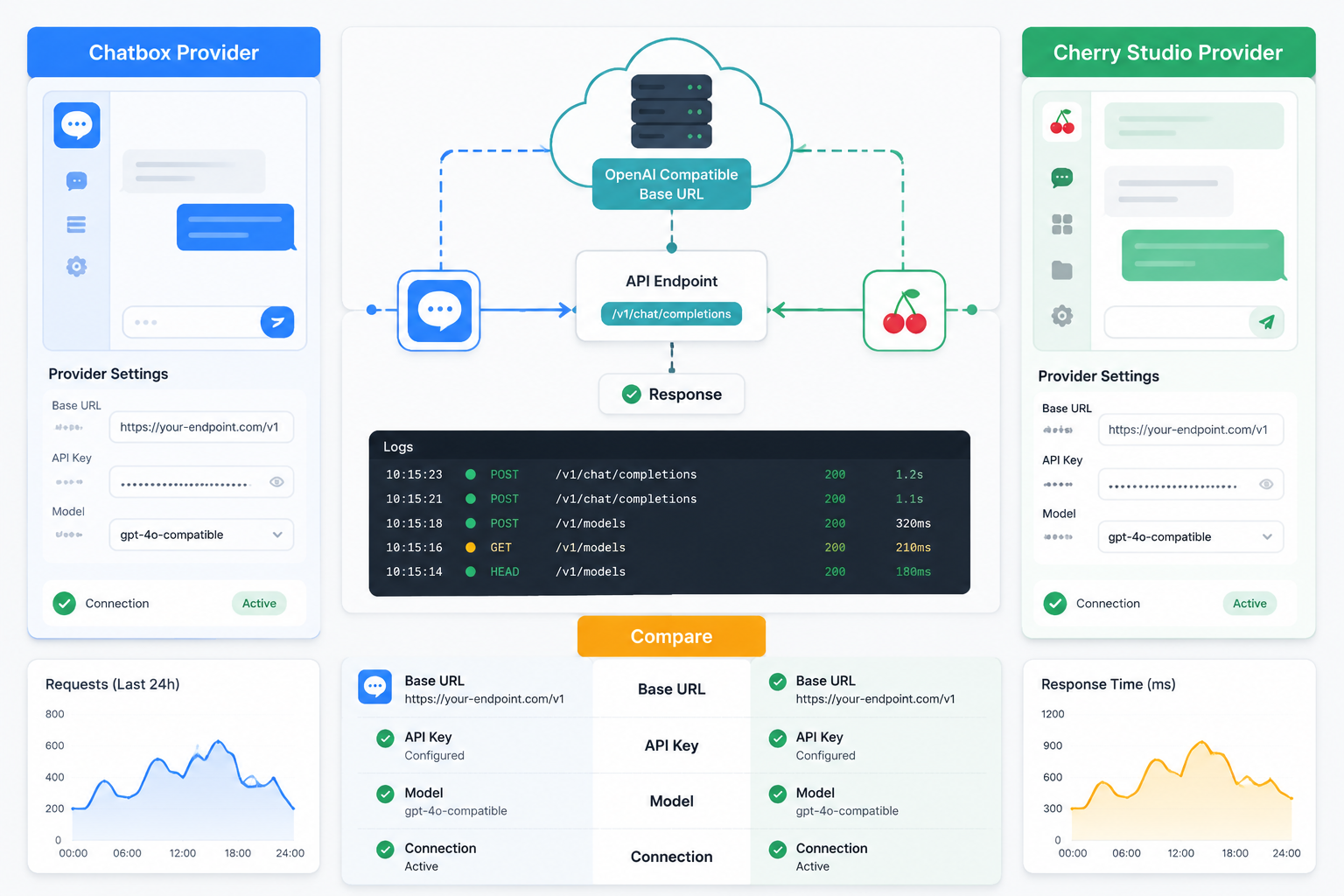Viewport: 1344px width, 896px height.
Task: Click blue chat bubble in Chatbox preview
Action: pos(235,227)
